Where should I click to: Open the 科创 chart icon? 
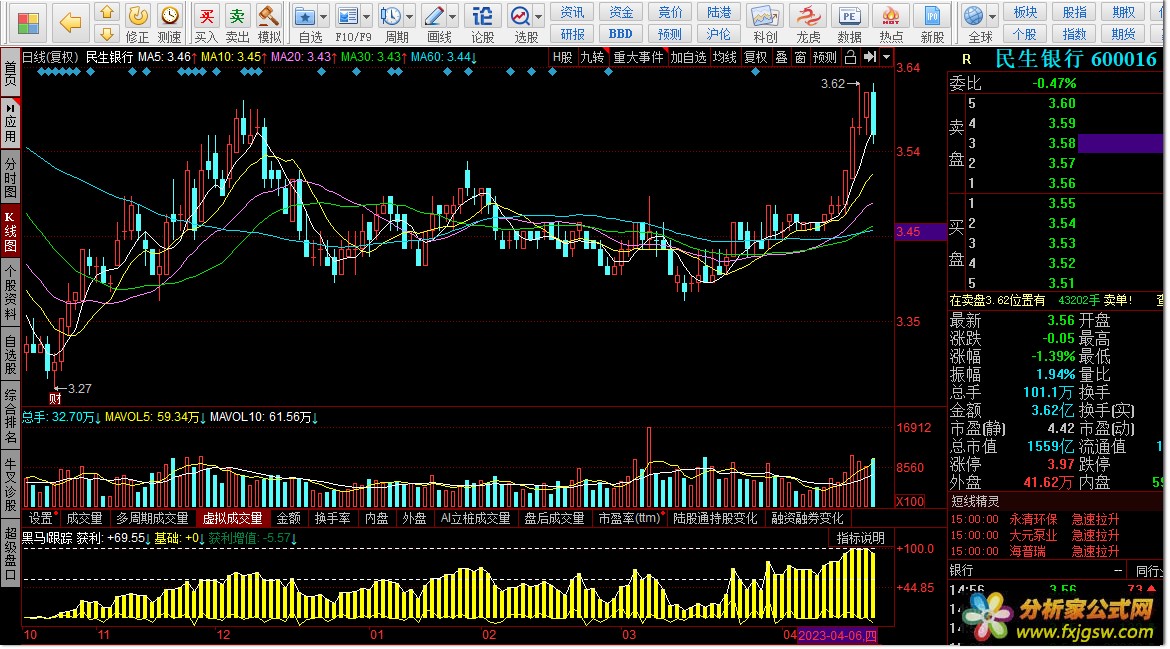(x=765, y=16)
